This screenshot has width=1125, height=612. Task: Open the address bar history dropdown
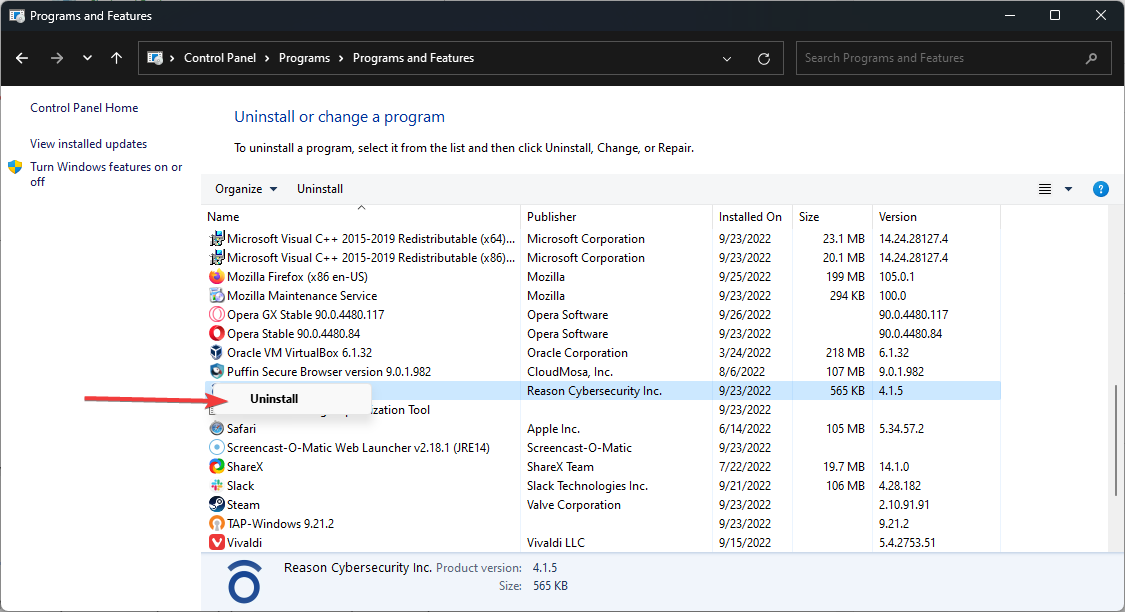(727, 58)
